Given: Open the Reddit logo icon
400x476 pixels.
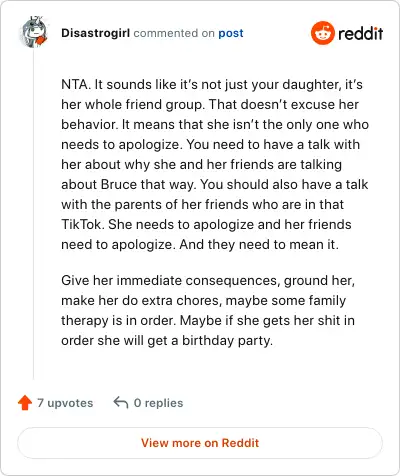Looking at the screenshot, I should (x=322, y=33).
